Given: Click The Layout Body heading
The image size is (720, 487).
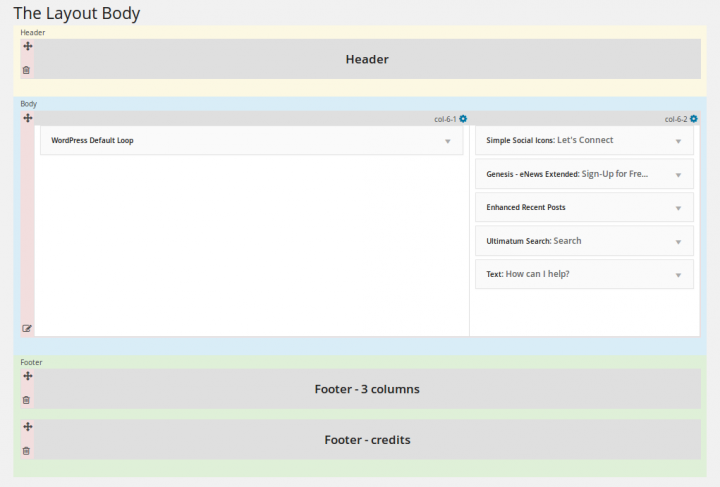Looking at the screenshot, I should pyautogui.click(x=77, y=13).
